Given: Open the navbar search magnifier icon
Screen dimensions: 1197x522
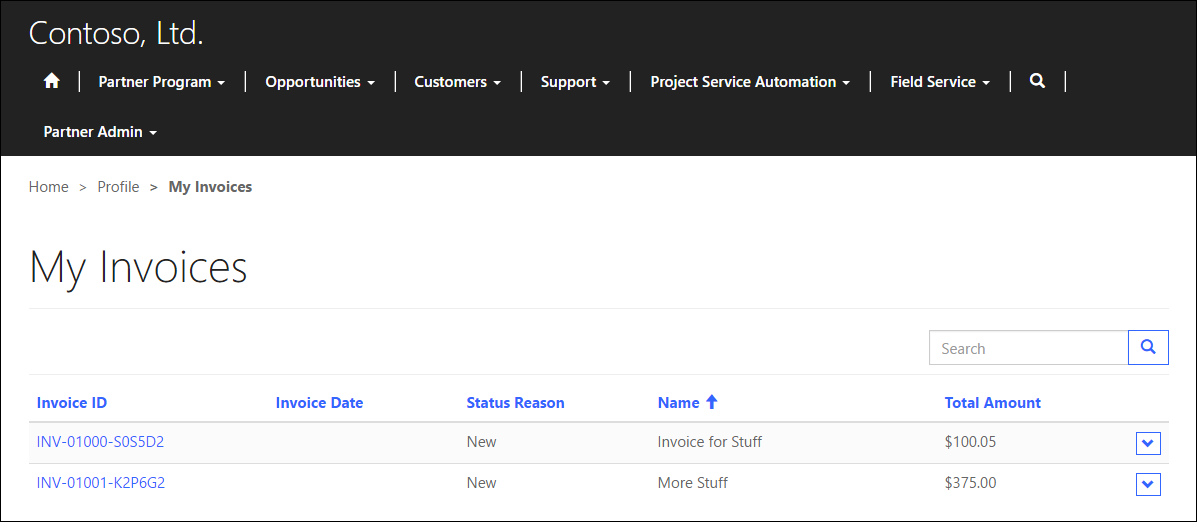Looking at the screenshot, I should point(1037,81).
